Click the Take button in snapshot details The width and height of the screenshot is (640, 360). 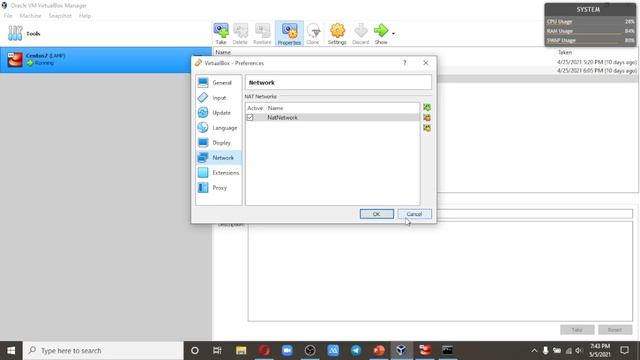[577, 330]
